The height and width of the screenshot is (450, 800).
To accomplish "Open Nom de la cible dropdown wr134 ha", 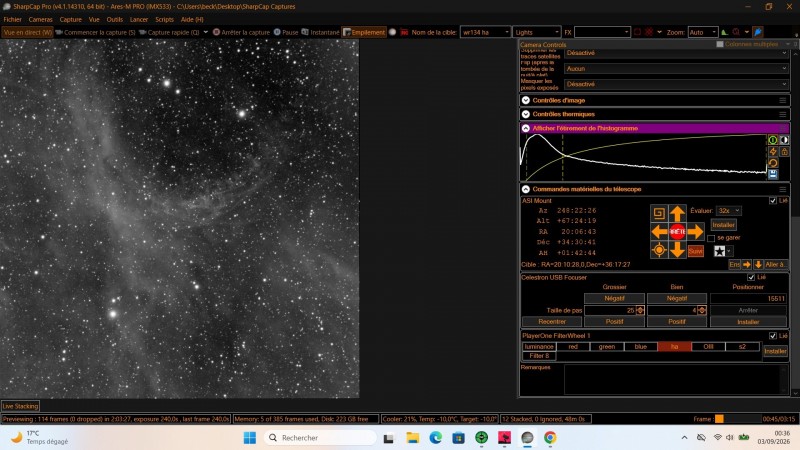I will [x=485, y=32].
